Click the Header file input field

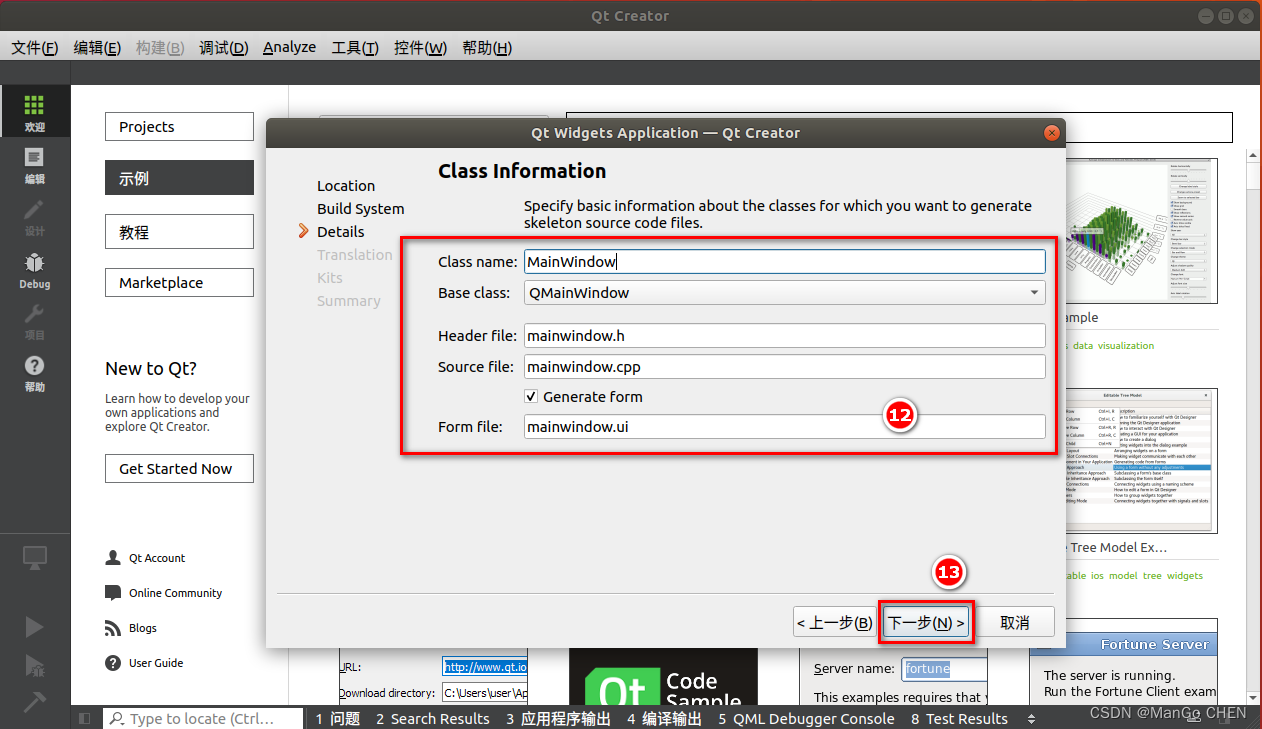785,336
